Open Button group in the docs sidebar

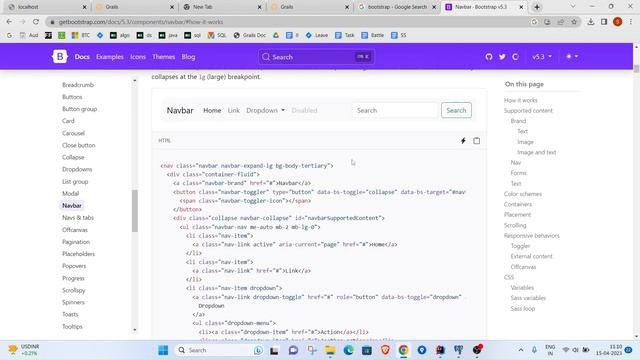80,109
